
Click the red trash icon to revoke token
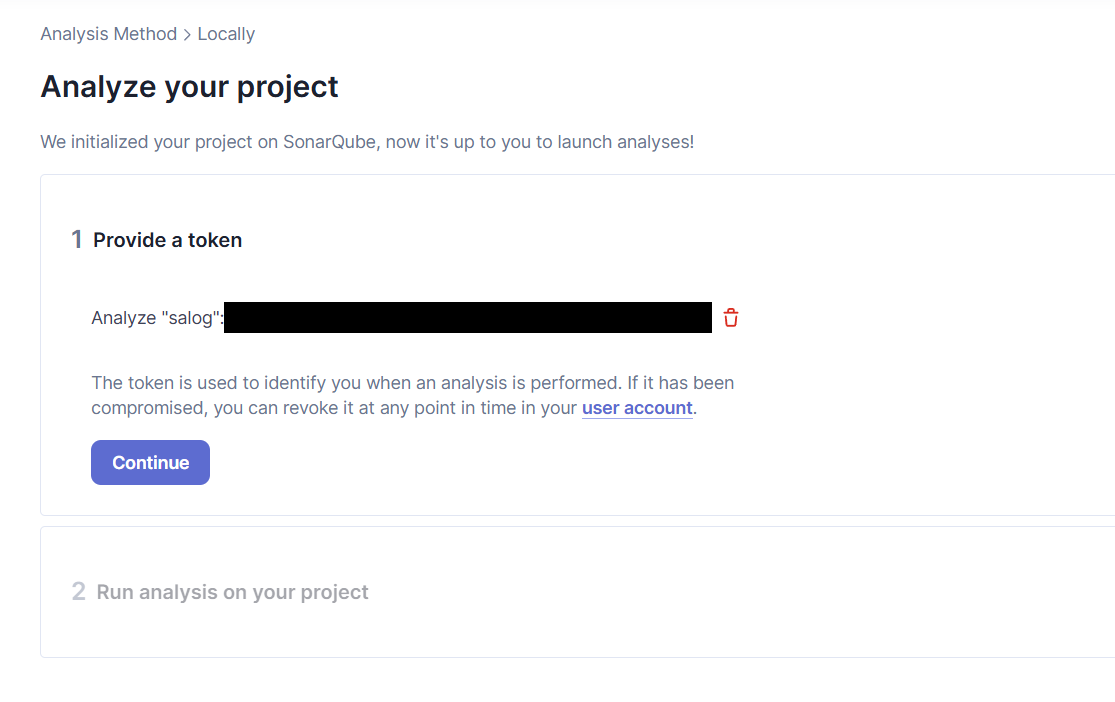pyautogui.click(x=730, y=318)
